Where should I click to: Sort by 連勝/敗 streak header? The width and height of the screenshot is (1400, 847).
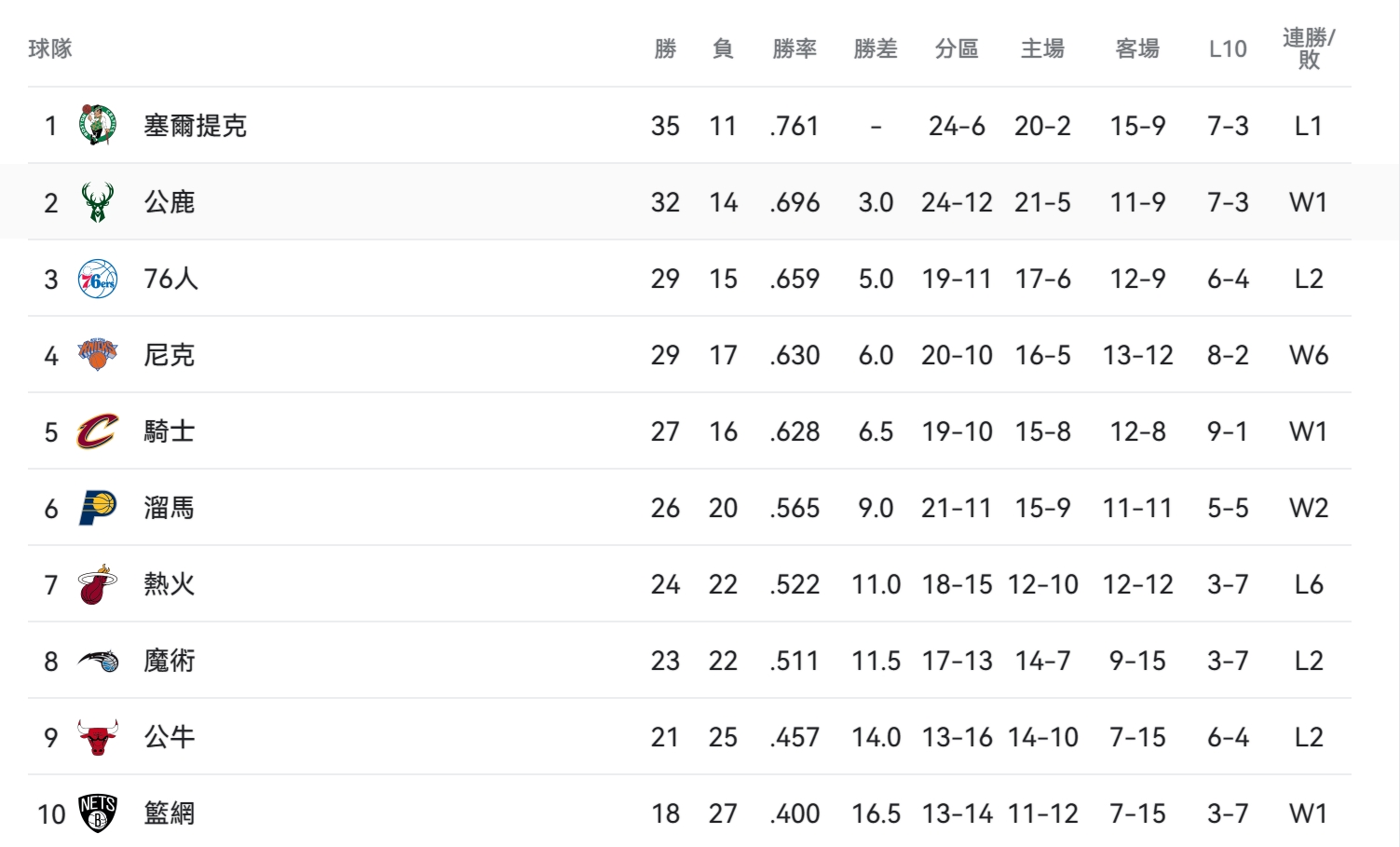[1309, 48]
